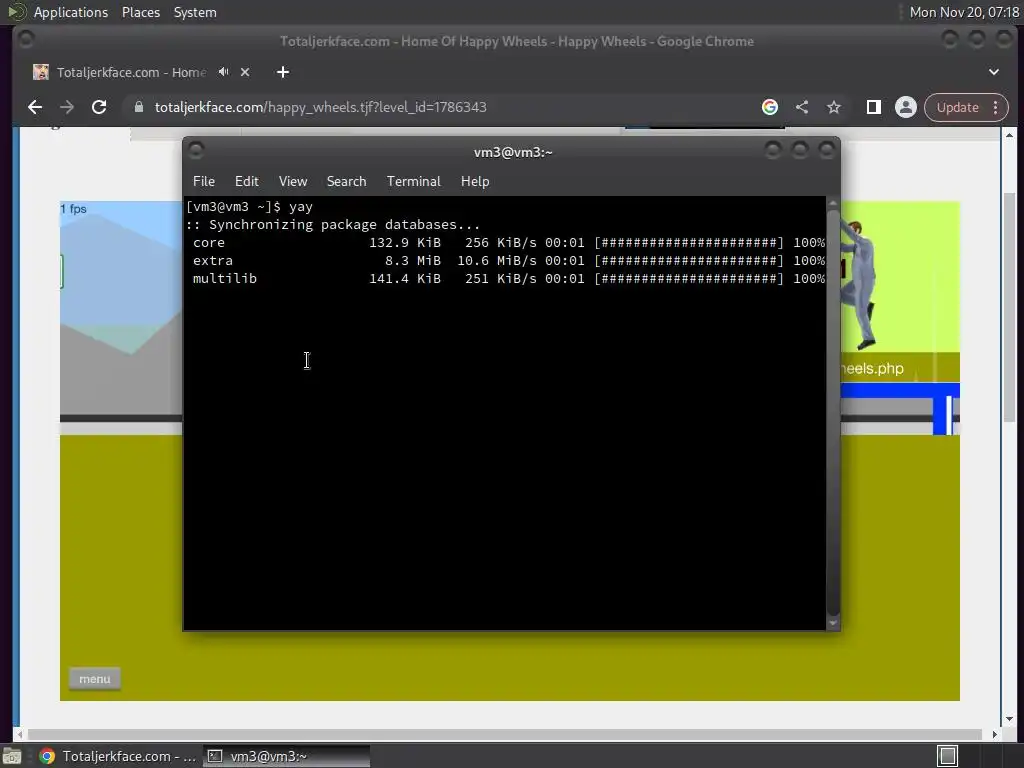
Task: Open a new Chrome tab
Action: [283, 72]
